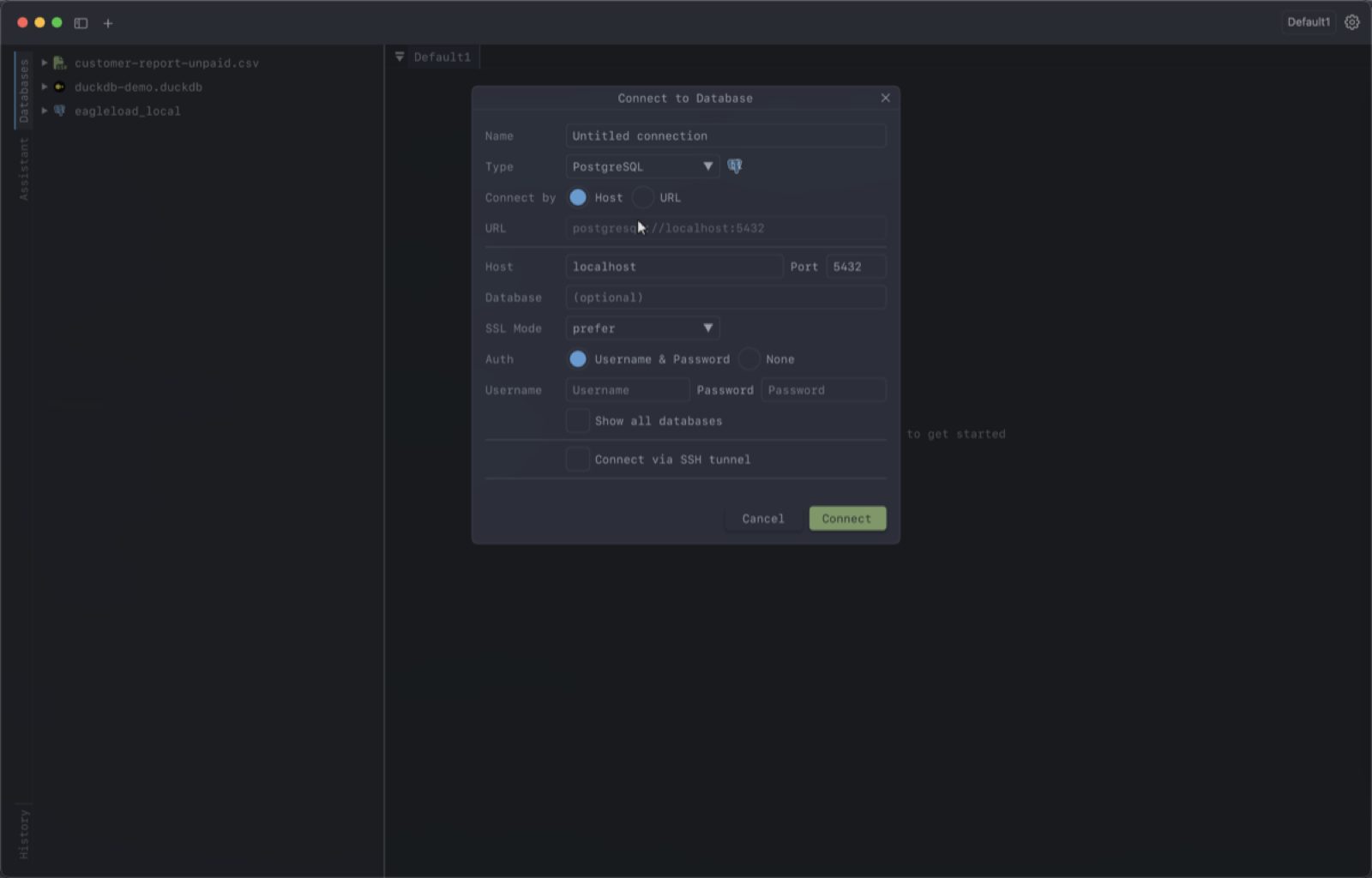Open the Type dropdown showing PostgreSQL
The height and width of the screenshot is (878, 1372).
point(642,166)
